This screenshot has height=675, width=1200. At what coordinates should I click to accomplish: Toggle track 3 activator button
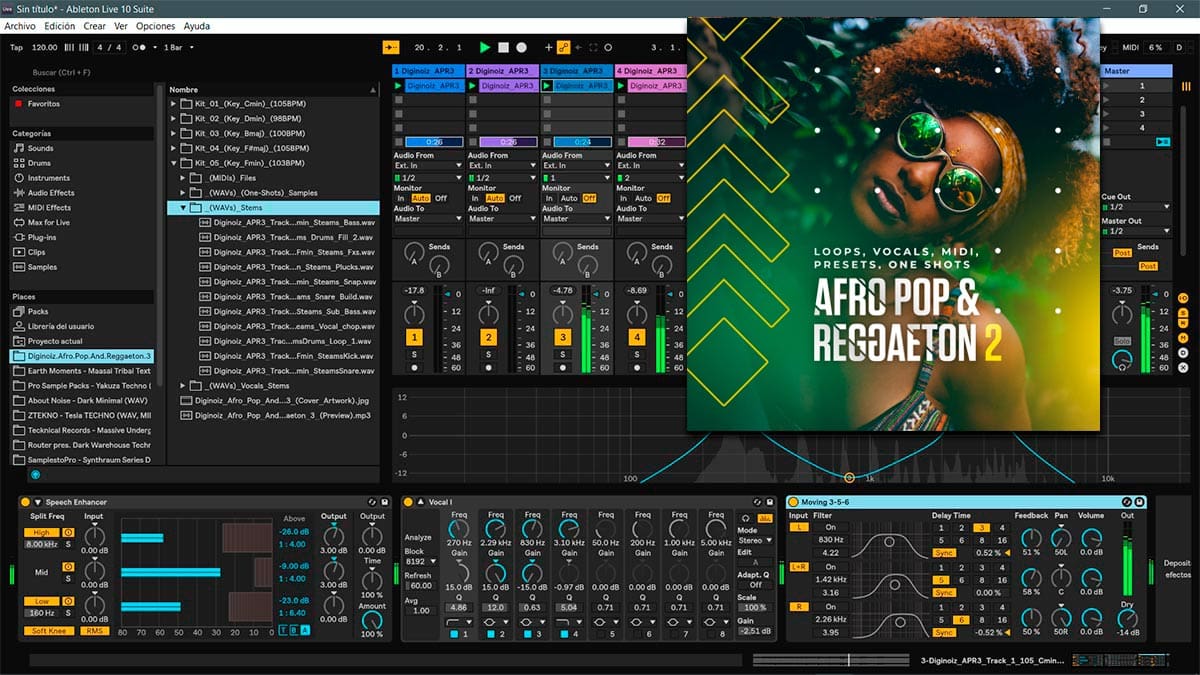(x=562, y=338)
